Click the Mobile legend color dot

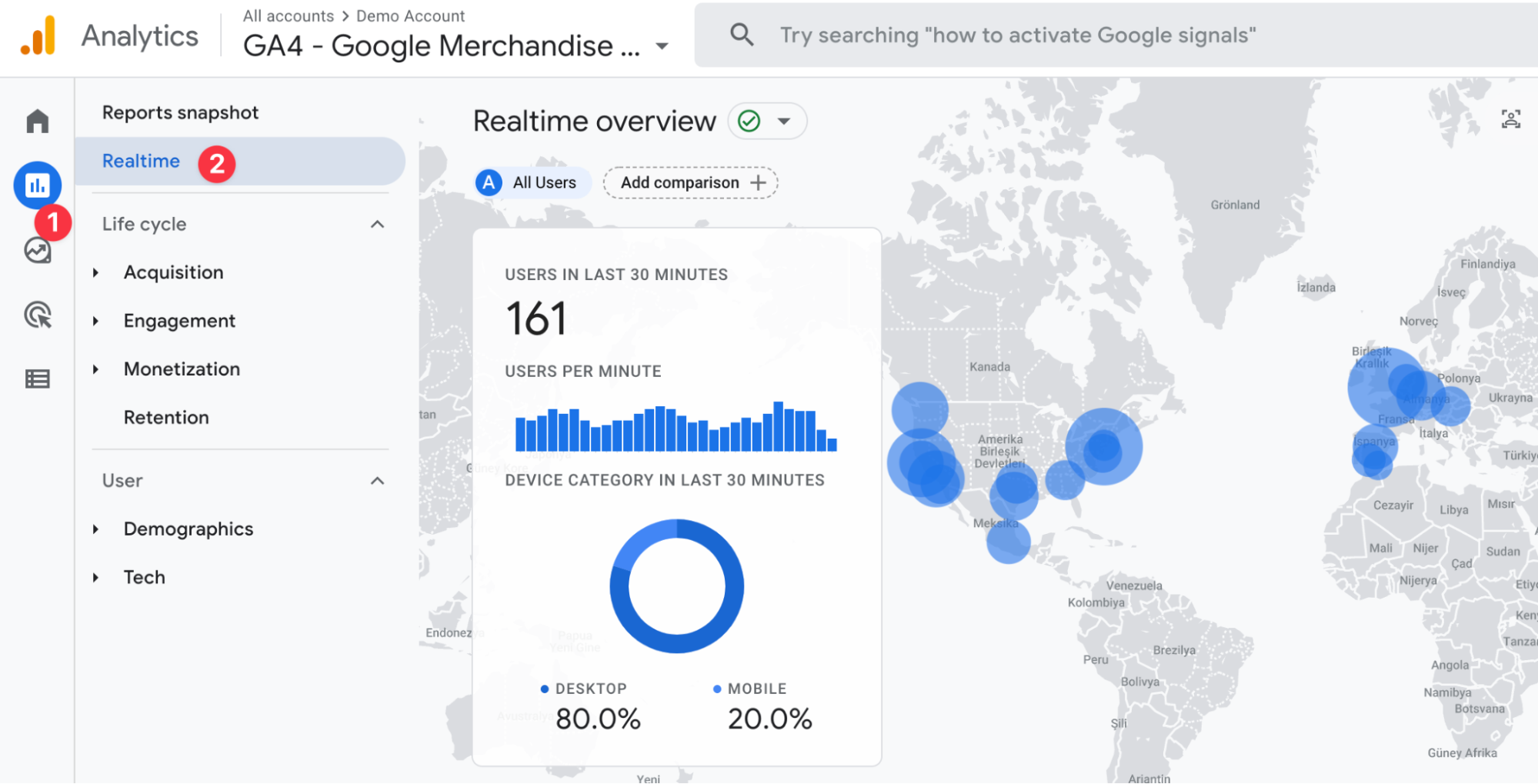[x=717, y=689]
